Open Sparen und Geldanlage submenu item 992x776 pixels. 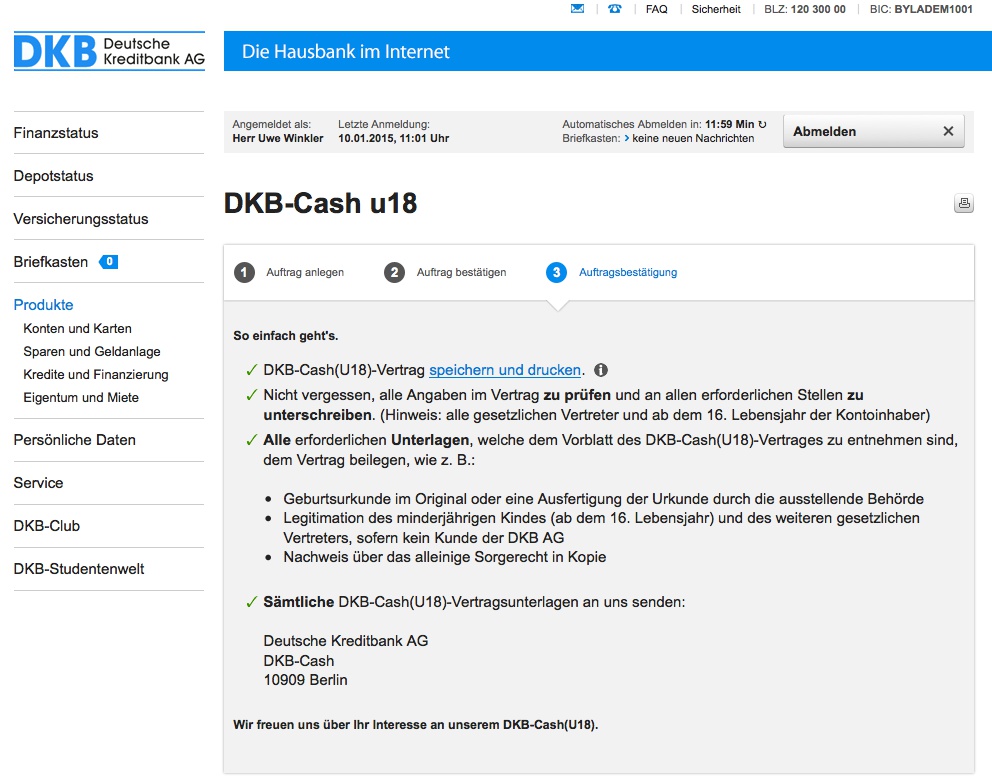[x=92, y=351]
